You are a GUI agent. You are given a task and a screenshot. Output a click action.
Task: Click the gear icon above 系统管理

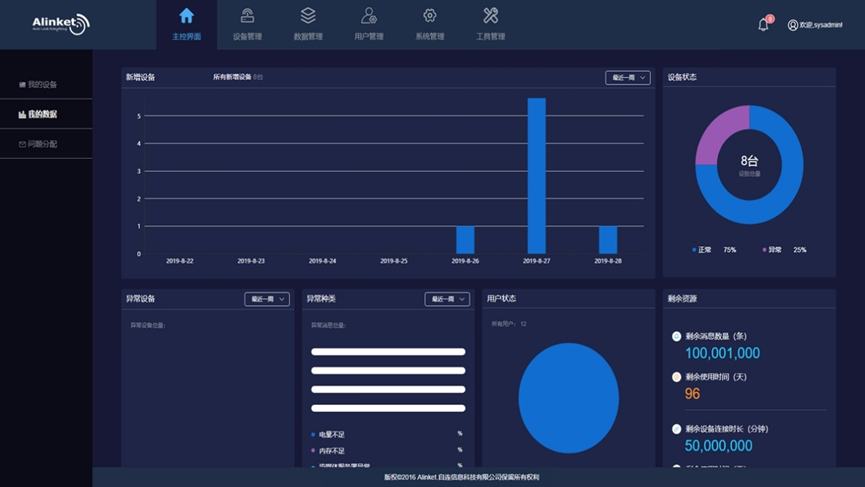pos(430,15)
